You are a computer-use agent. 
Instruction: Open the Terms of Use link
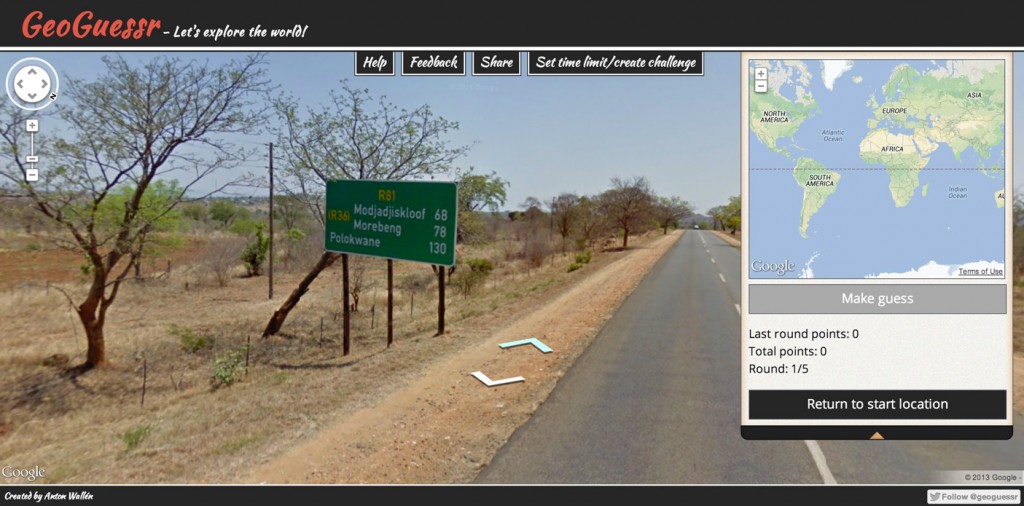point(980,272)
